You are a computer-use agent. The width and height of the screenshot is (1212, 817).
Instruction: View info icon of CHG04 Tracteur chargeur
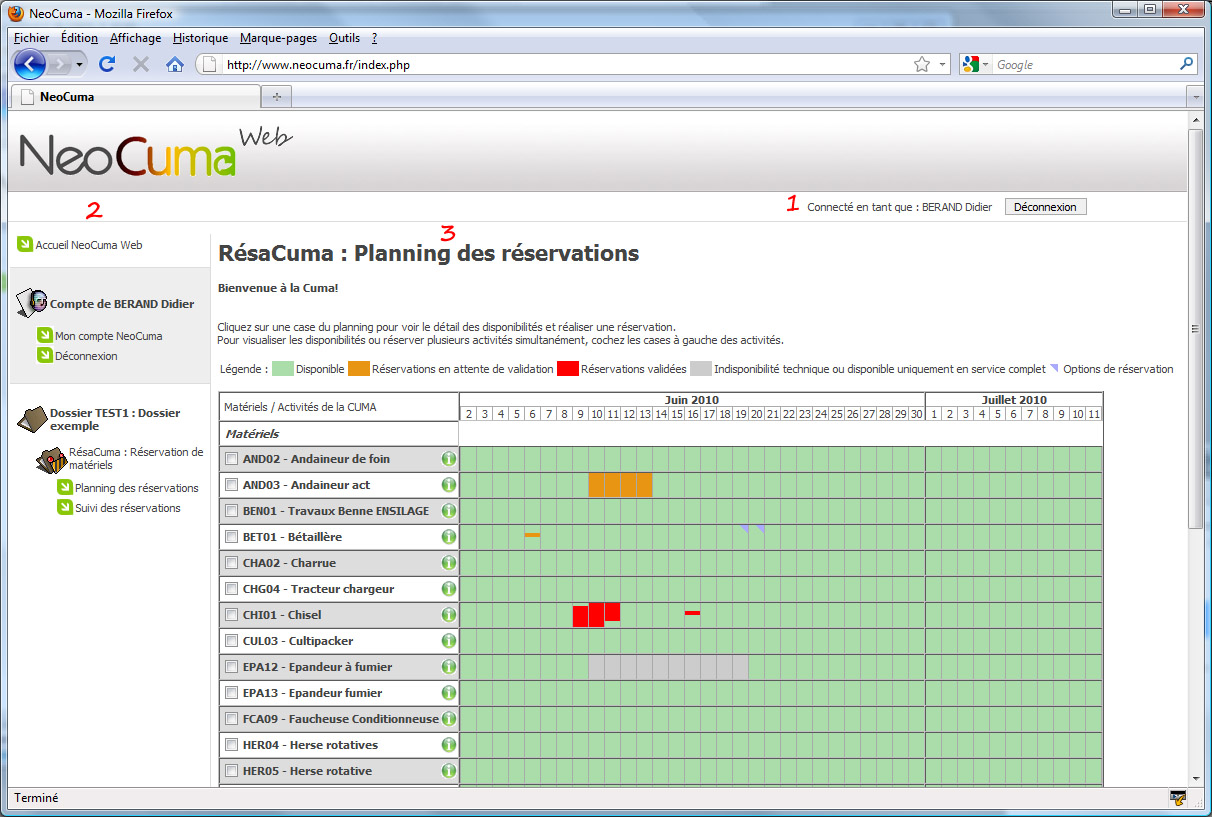click(x=449, y=589)
